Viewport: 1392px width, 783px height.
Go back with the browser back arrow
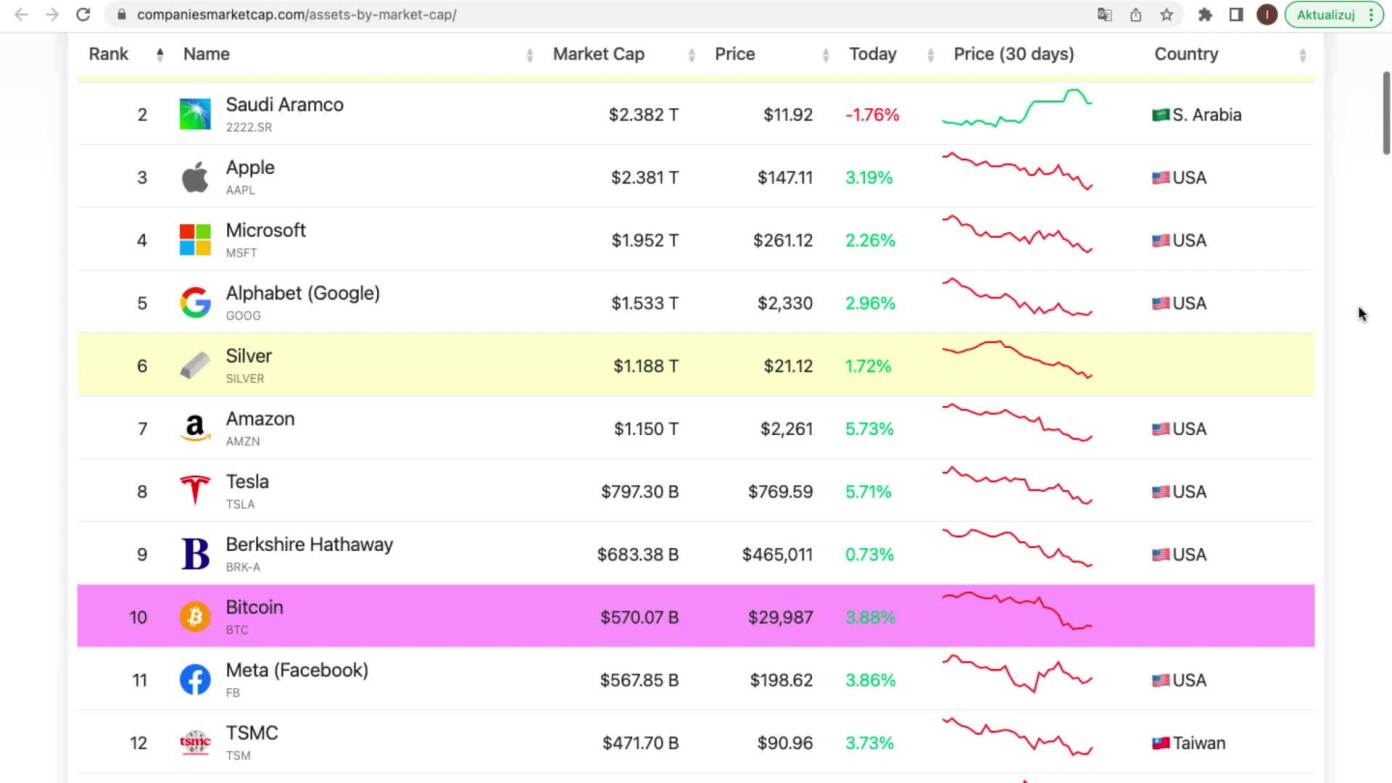(x=21, y=15)
